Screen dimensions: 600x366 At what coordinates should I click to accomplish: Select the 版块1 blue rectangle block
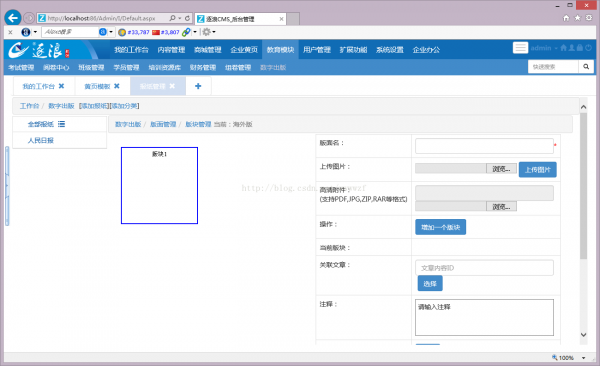(160, 185)
